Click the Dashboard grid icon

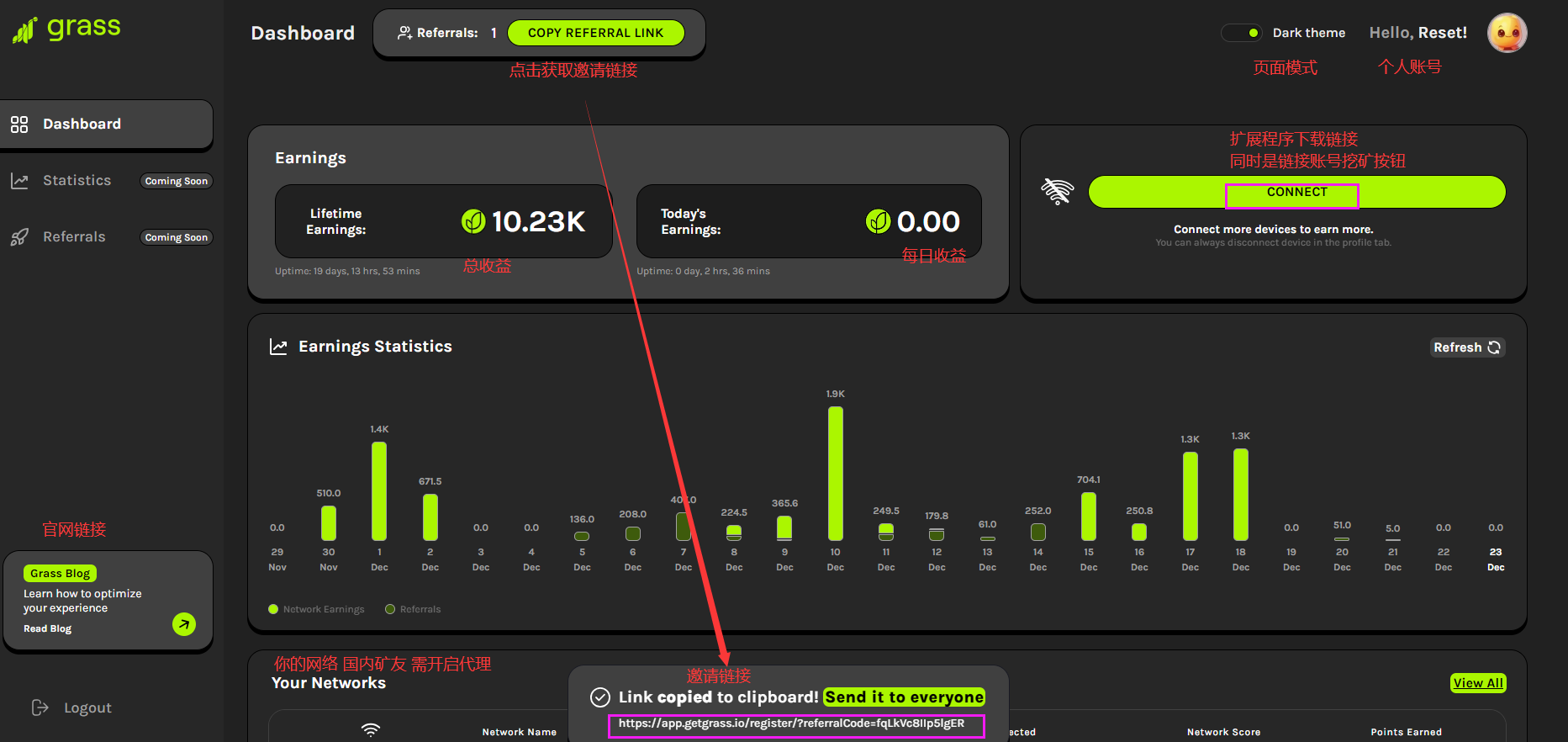[19, 125]
